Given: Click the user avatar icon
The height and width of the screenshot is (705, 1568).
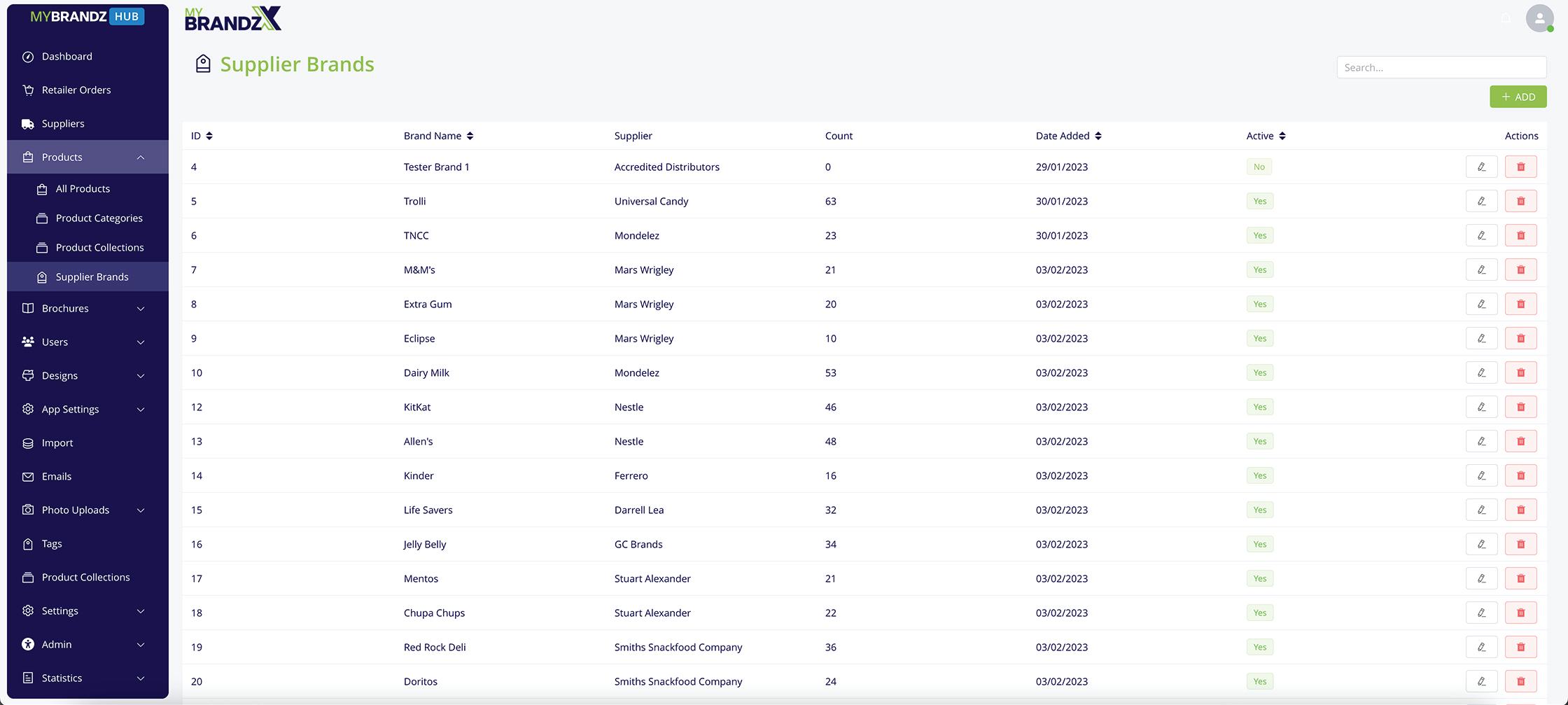Looking at the screenshot, I should coord(1539,18).
